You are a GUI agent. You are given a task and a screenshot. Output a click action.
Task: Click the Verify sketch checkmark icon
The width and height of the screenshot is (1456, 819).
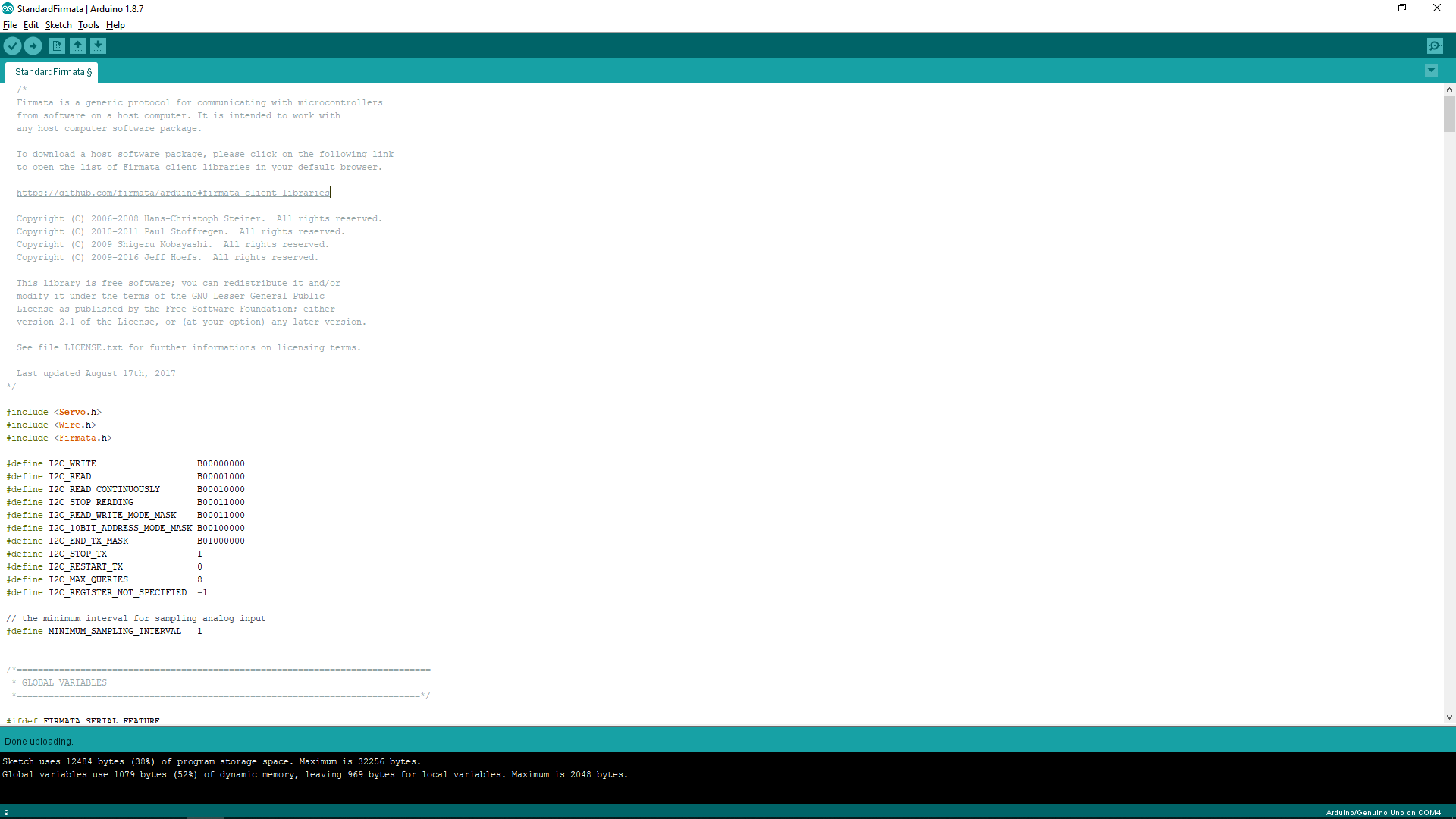(12, 46)
